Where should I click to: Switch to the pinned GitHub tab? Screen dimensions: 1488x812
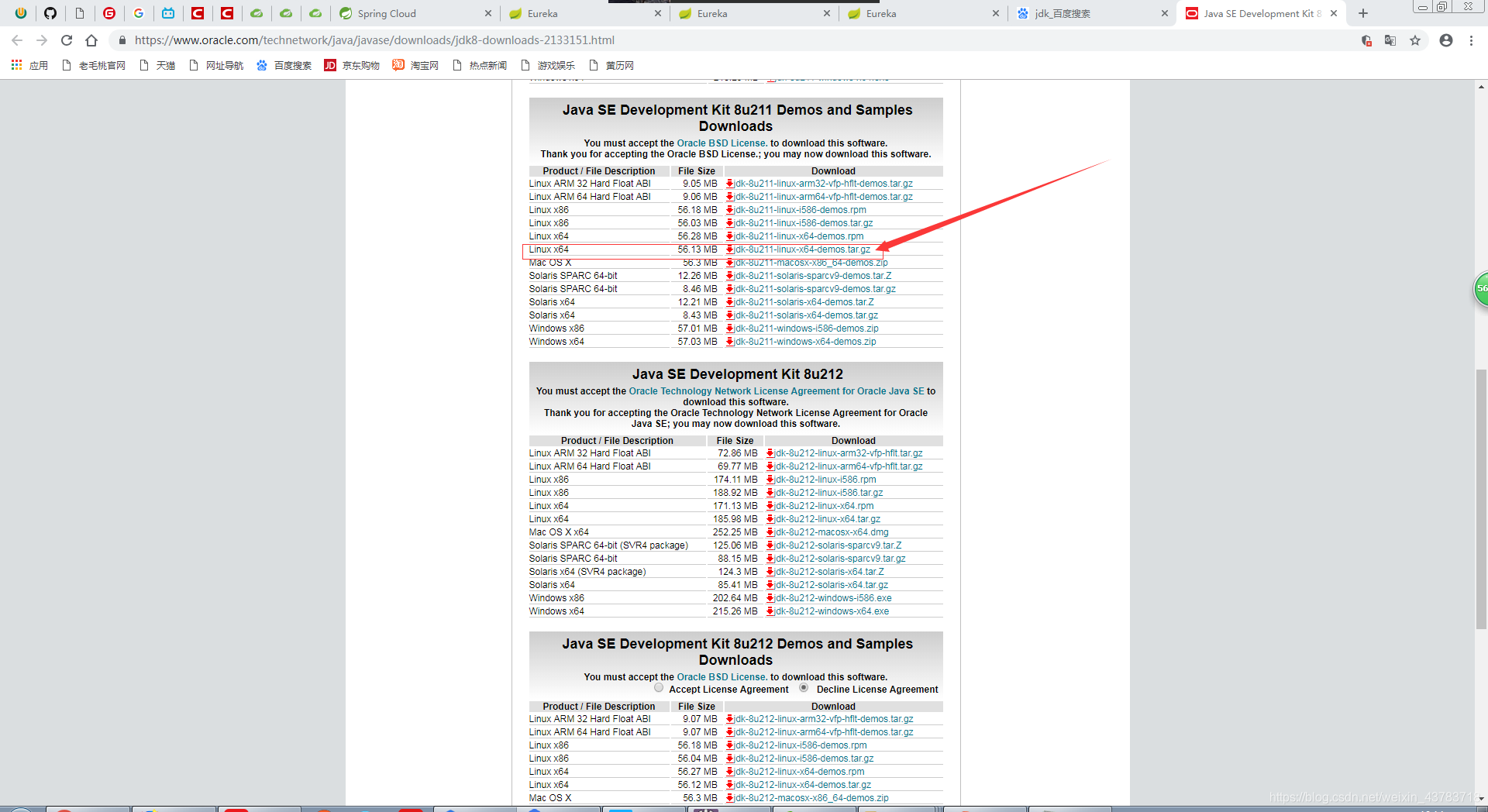[x=50, y=13]
